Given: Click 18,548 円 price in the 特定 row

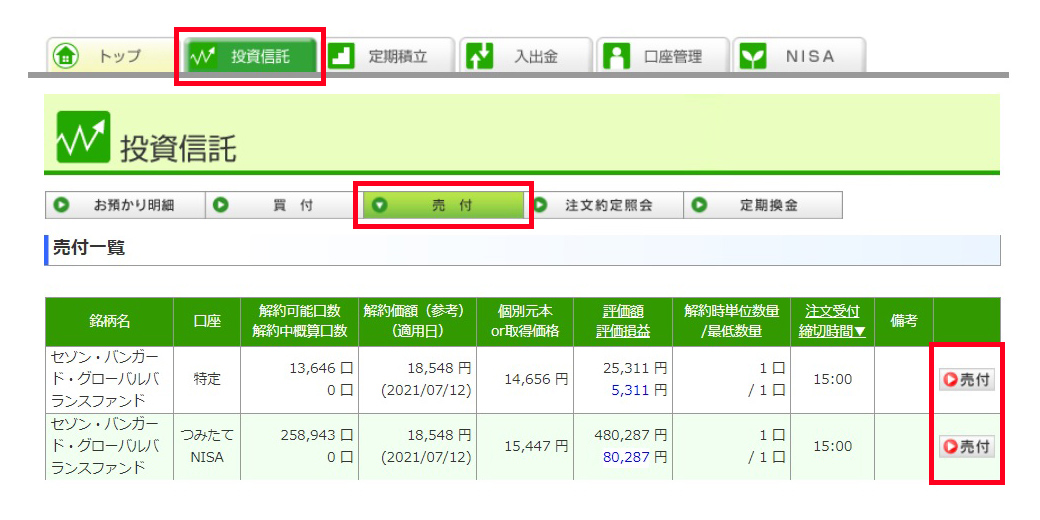Looking at the screenshot, I should point(438,369).
